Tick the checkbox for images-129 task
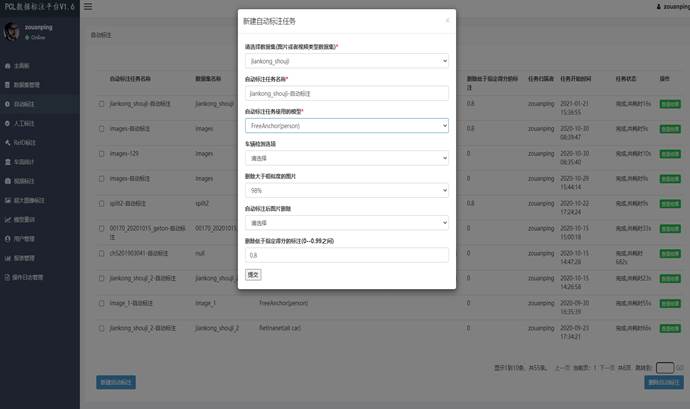Screen dimensions: 690x409 click(x=101, y=154)
